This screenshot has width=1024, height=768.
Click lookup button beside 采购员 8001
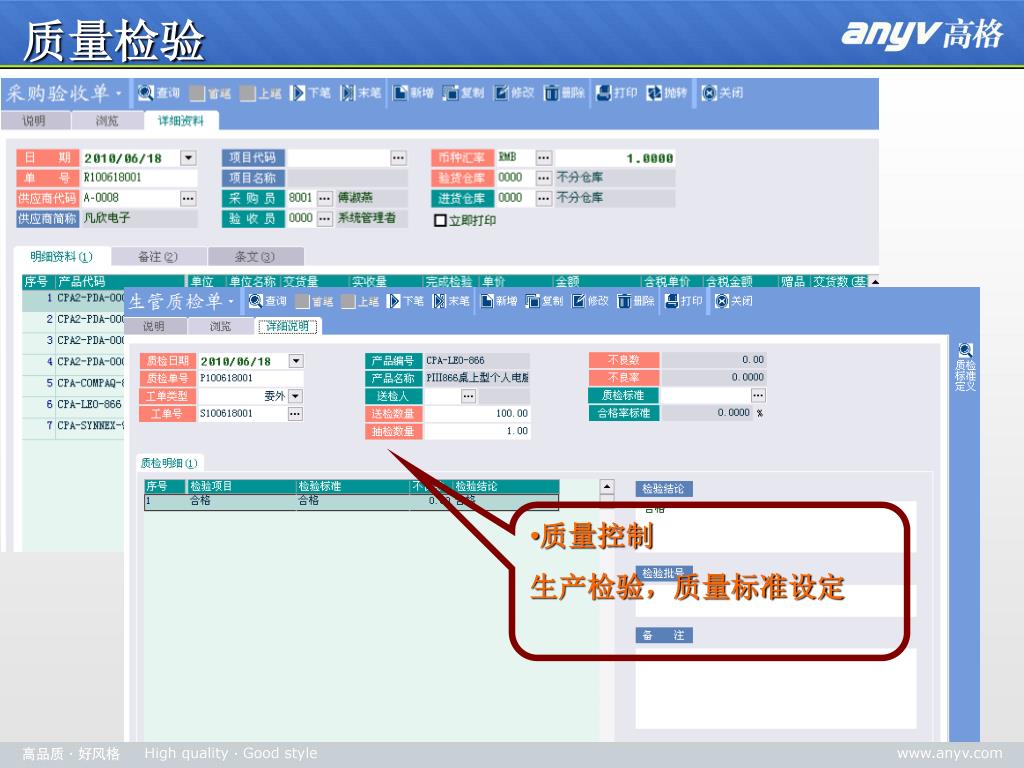coord(325,199)
